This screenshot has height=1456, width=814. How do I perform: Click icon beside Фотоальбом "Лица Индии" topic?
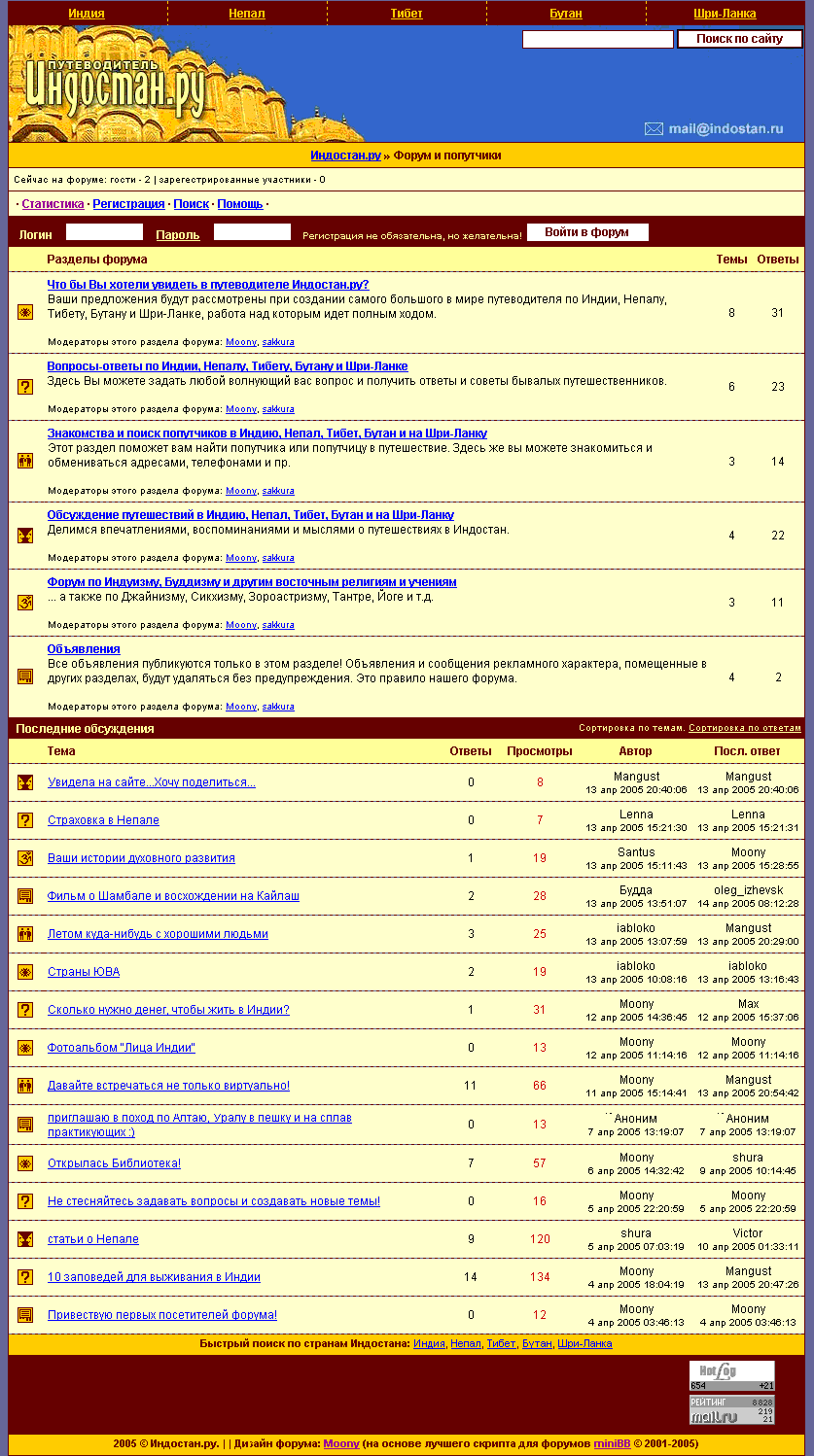click(x=25, y=1048)
